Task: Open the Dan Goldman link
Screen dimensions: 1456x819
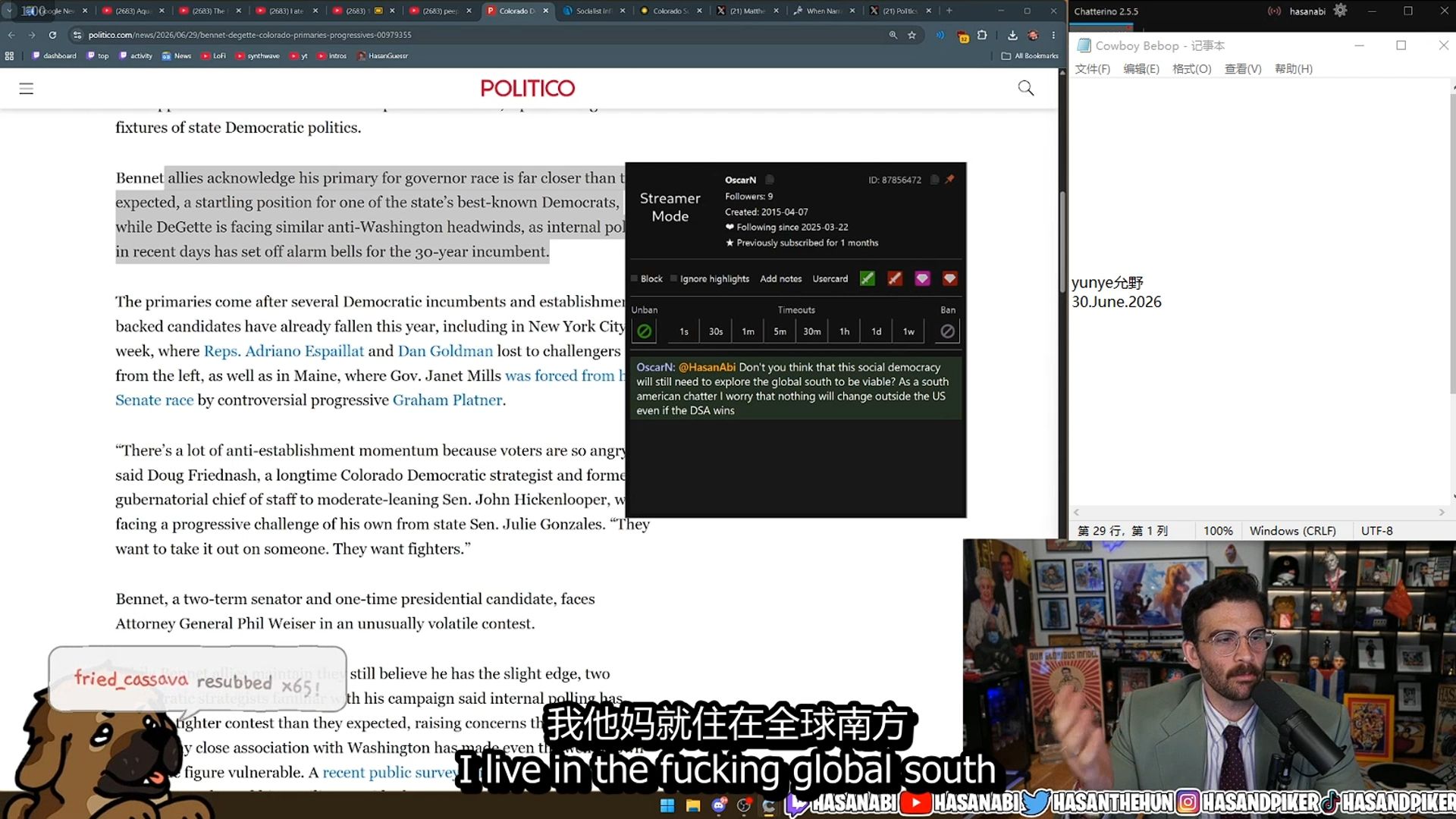Action: tap(445, 351)
